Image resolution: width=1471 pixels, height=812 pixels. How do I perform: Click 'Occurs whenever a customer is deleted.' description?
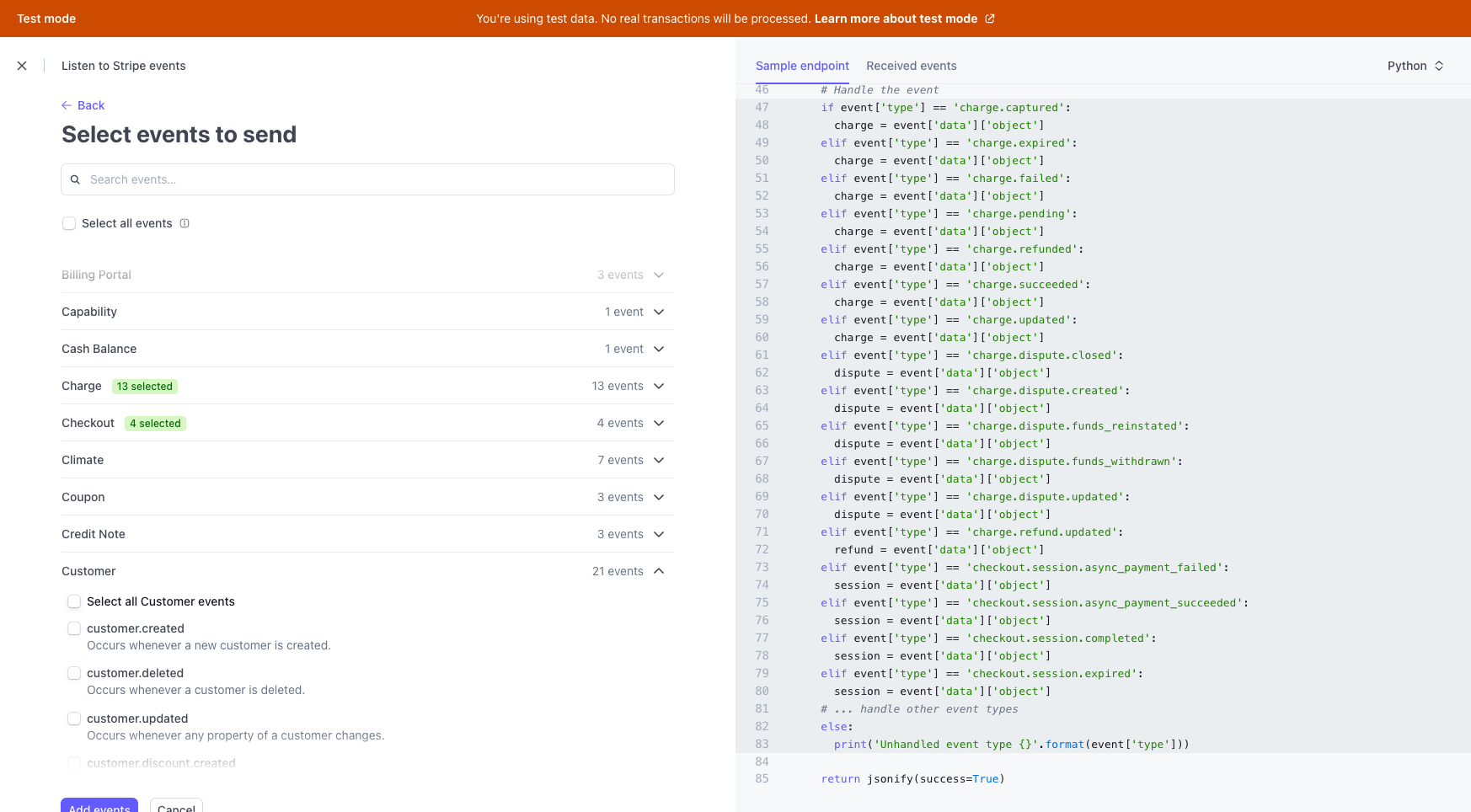pyautogui.click(x=195, y=690)
